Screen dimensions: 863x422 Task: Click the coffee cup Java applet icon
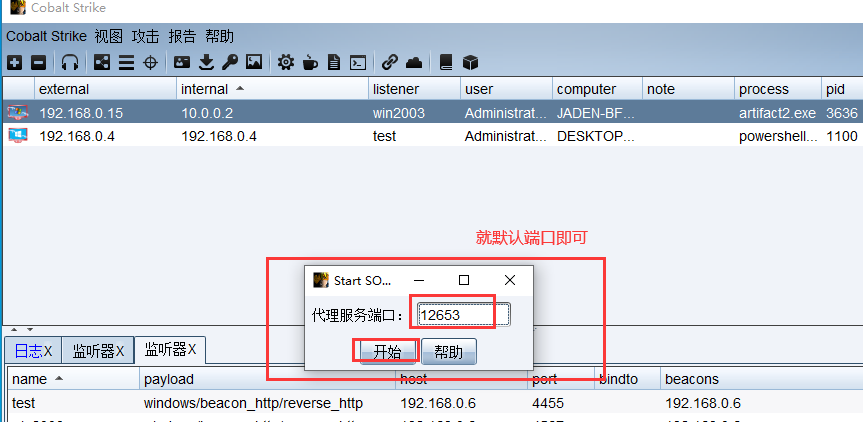click(x=310, y=62)
